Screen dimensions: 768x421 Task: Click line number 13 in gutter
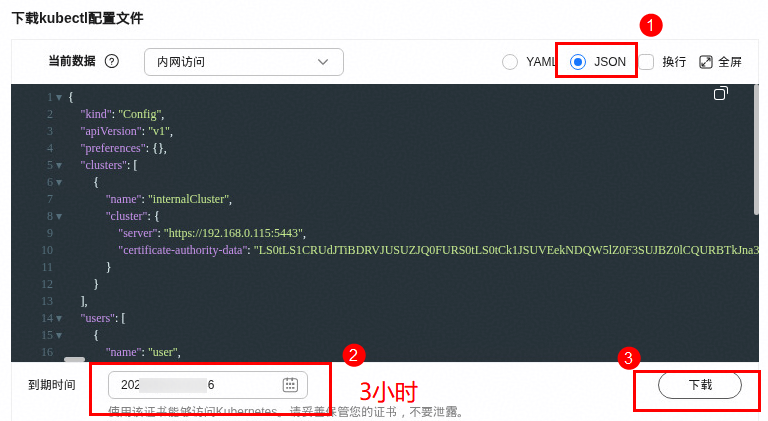[47, 301]
